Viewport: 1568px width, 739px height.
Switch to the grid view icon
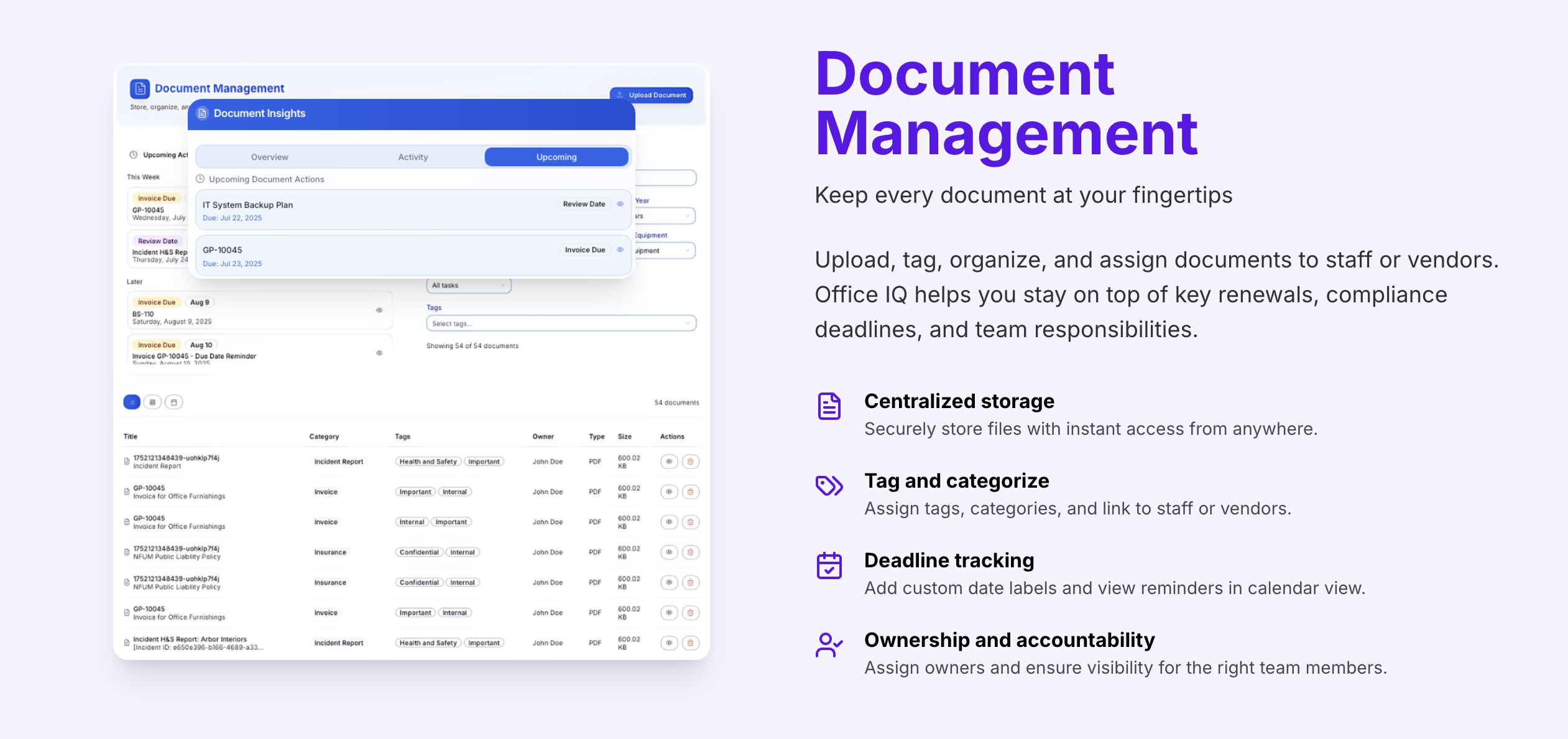tap(152, 402)
